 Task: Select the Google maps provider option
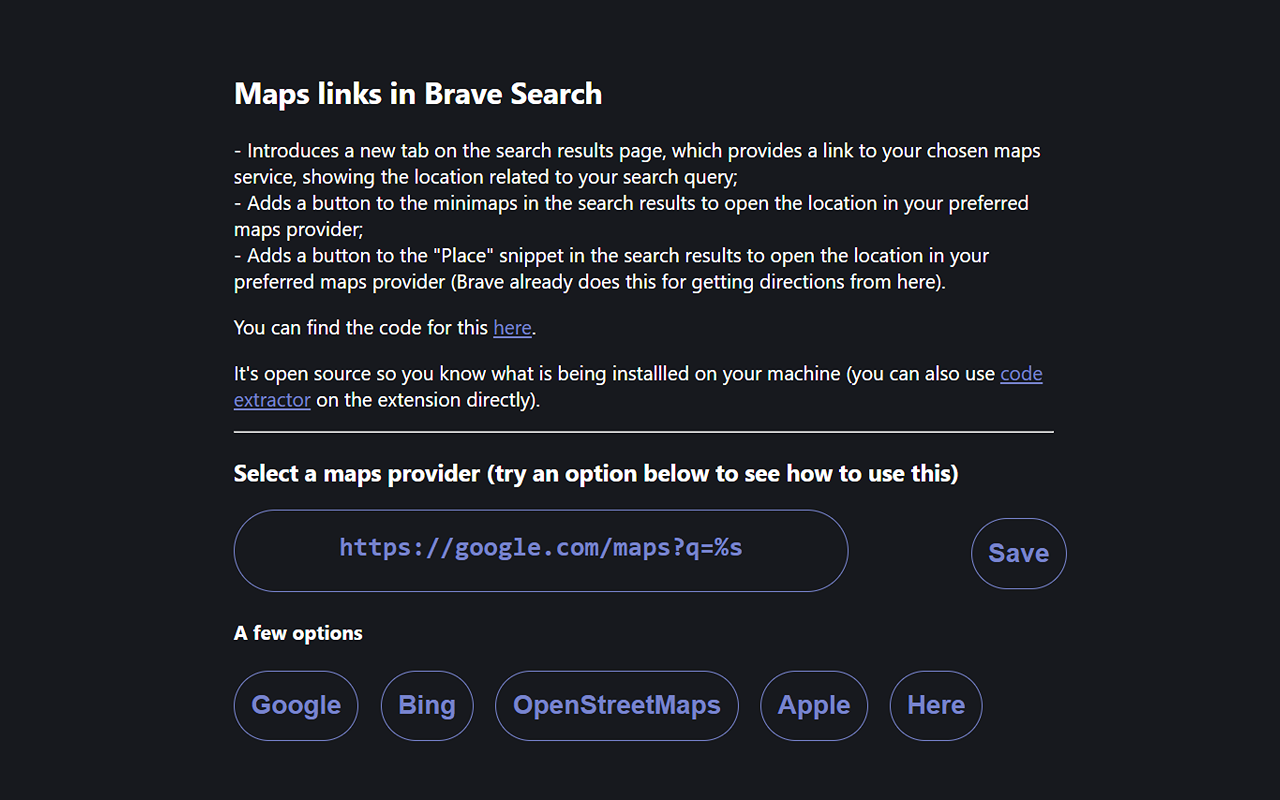point(296,705)
